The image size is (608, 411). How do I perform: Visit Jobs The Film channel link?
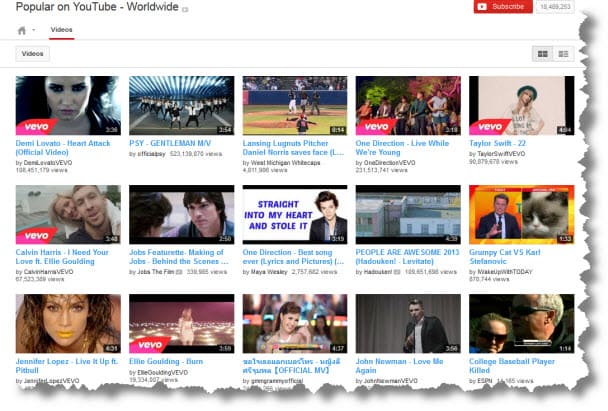point(155,272)
